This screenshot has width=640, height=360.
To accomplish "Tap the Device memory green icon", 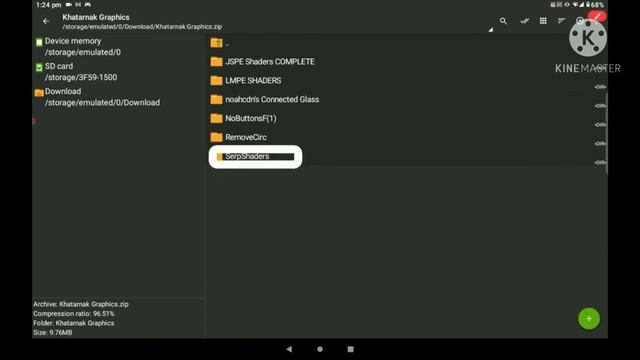I will pyautogui.click(x=39, y=42).
